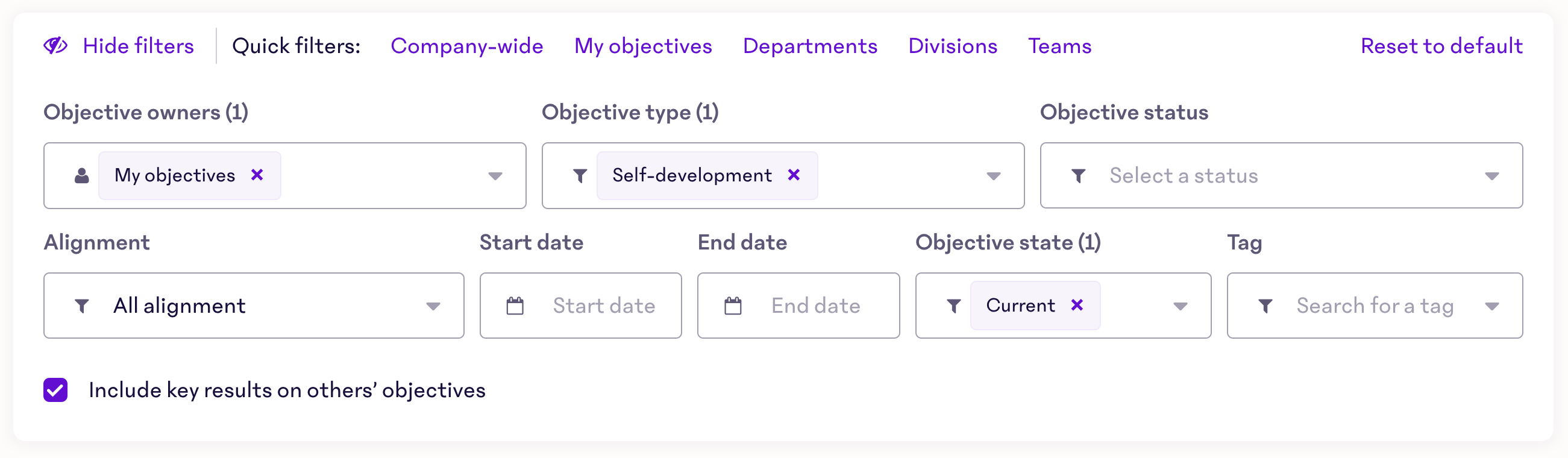Open the All alignment dropdown
Image resolution: width=1568 pixels, height=458 pixels.
tap(254, 306)
